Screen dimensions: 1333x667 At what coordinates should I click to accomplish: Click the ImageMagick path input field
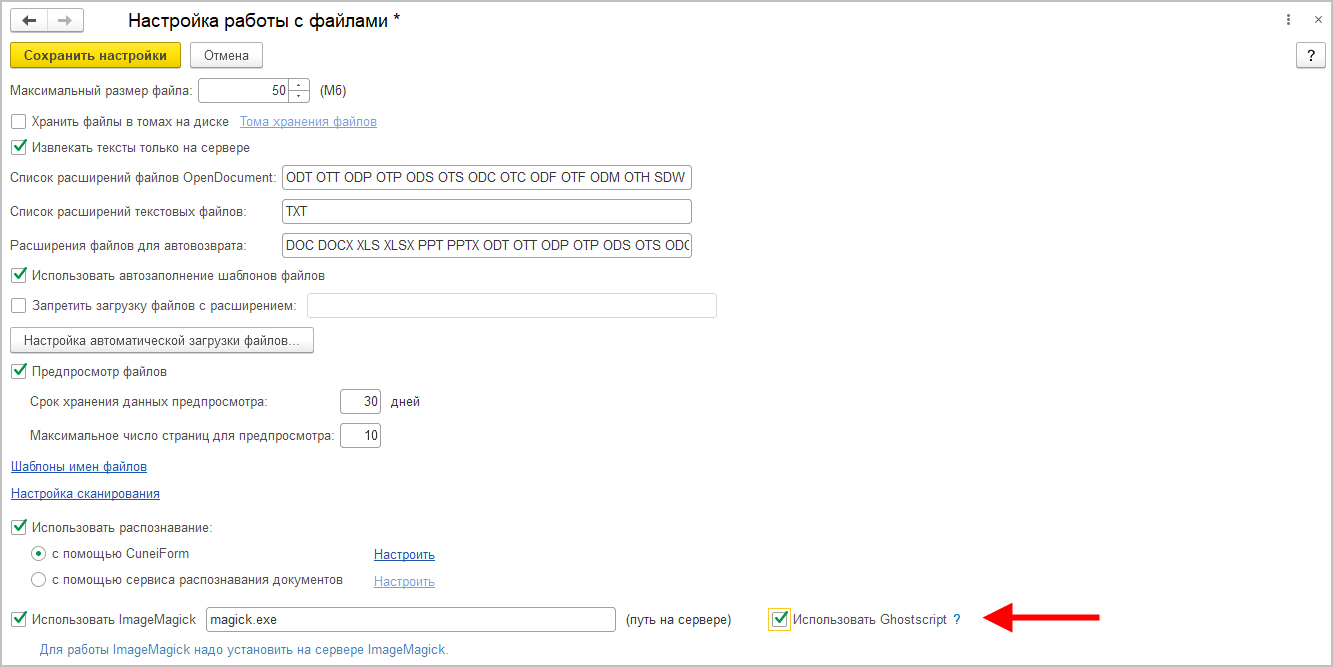tap(410, 620)
